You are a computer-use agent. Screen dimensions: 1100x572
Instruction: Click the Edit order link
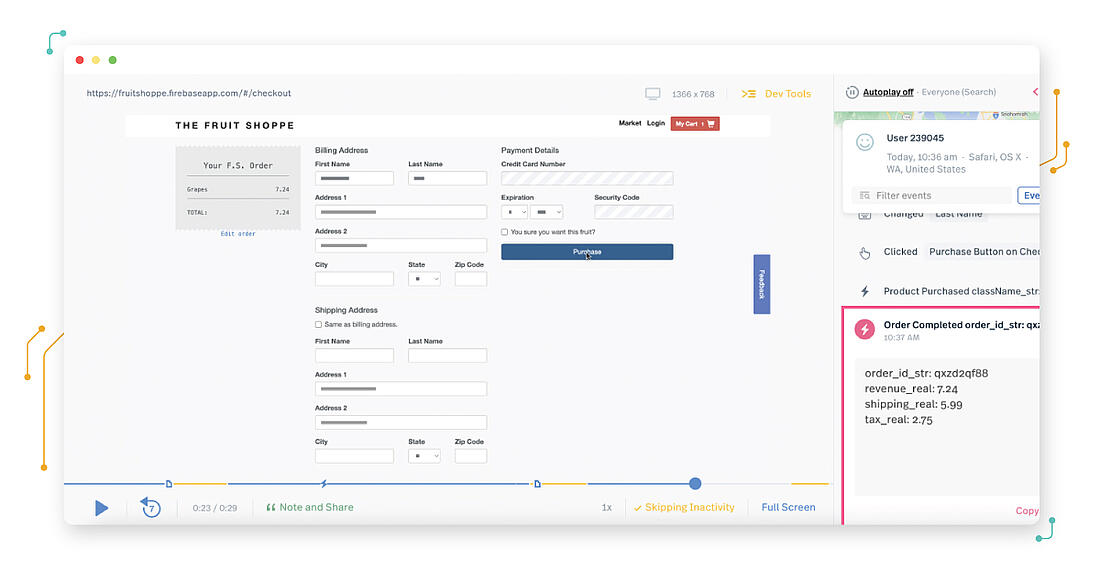tap(238, 234)
